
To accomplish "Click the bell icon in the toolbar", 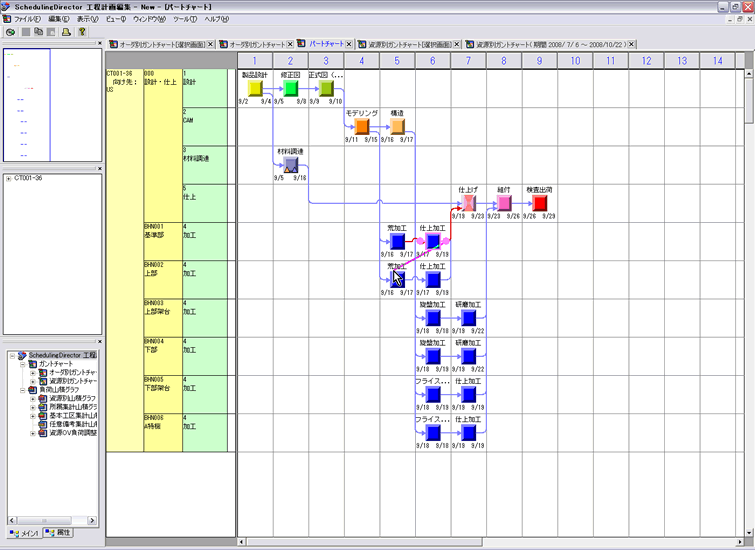I will coord(67,32).
